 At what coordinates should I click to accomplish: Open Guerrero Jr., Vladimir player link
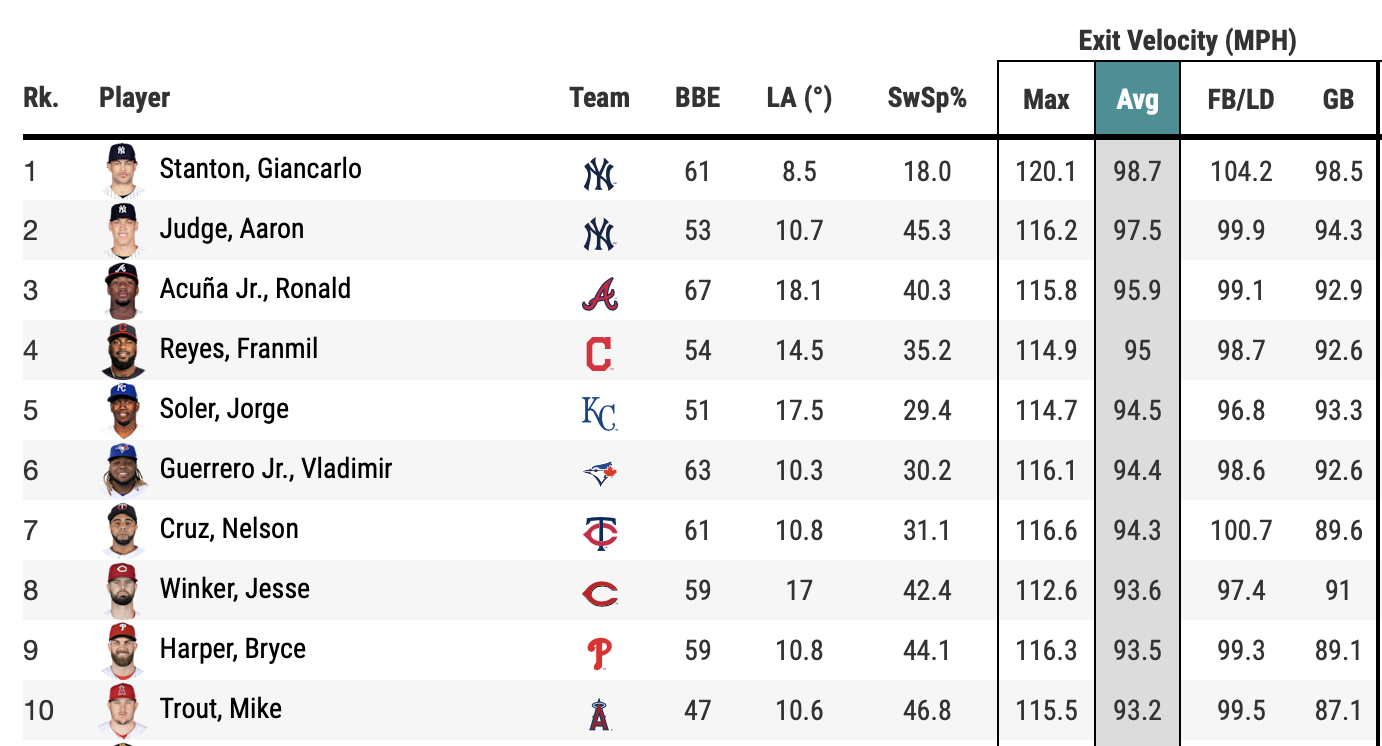(x=275, y=469)
